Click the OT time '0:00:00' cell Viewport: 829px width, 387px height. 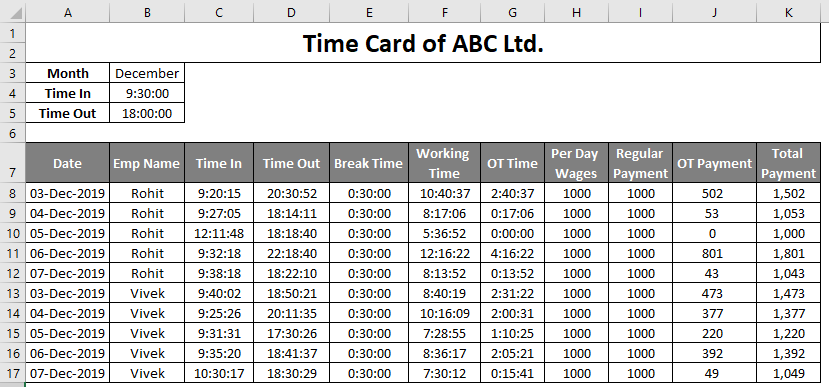(x=512, y=233)
